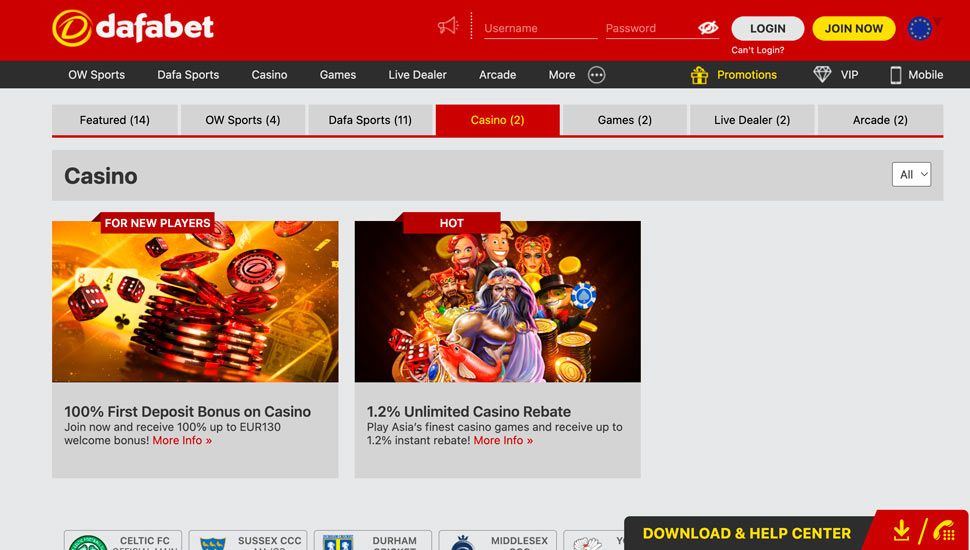Open the Can't Login? link
The image size is (970, 550).
click(x=757, y=51)
